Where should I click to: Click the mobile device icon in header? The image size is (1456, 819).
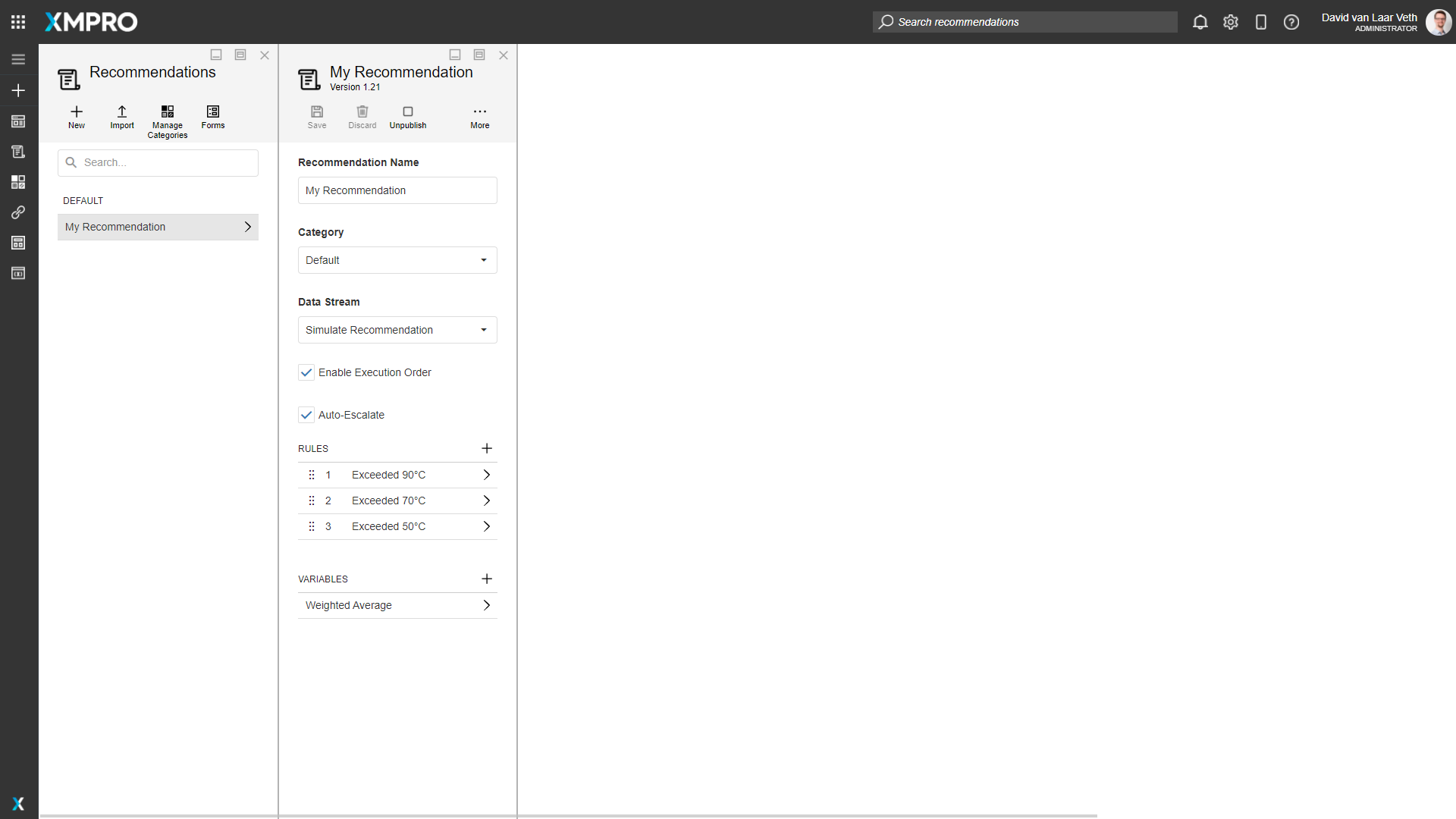tap(1261, 22)
